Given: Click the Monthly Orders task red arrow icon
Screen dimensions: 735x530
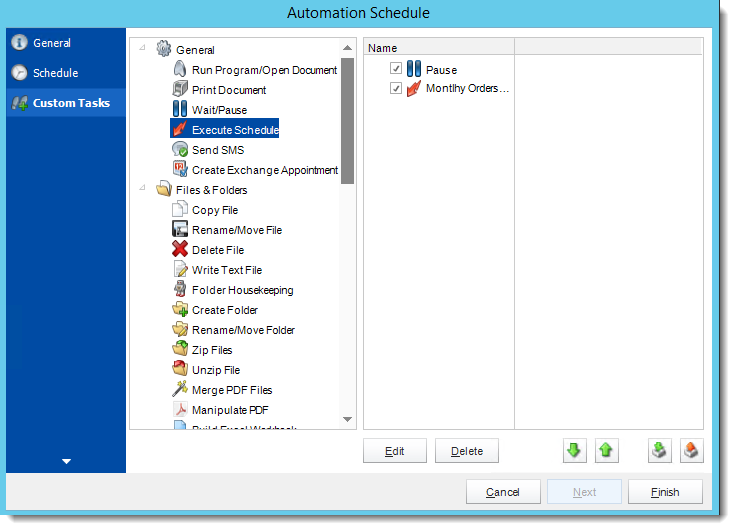Looking at the screenshot, I should 413,88.
